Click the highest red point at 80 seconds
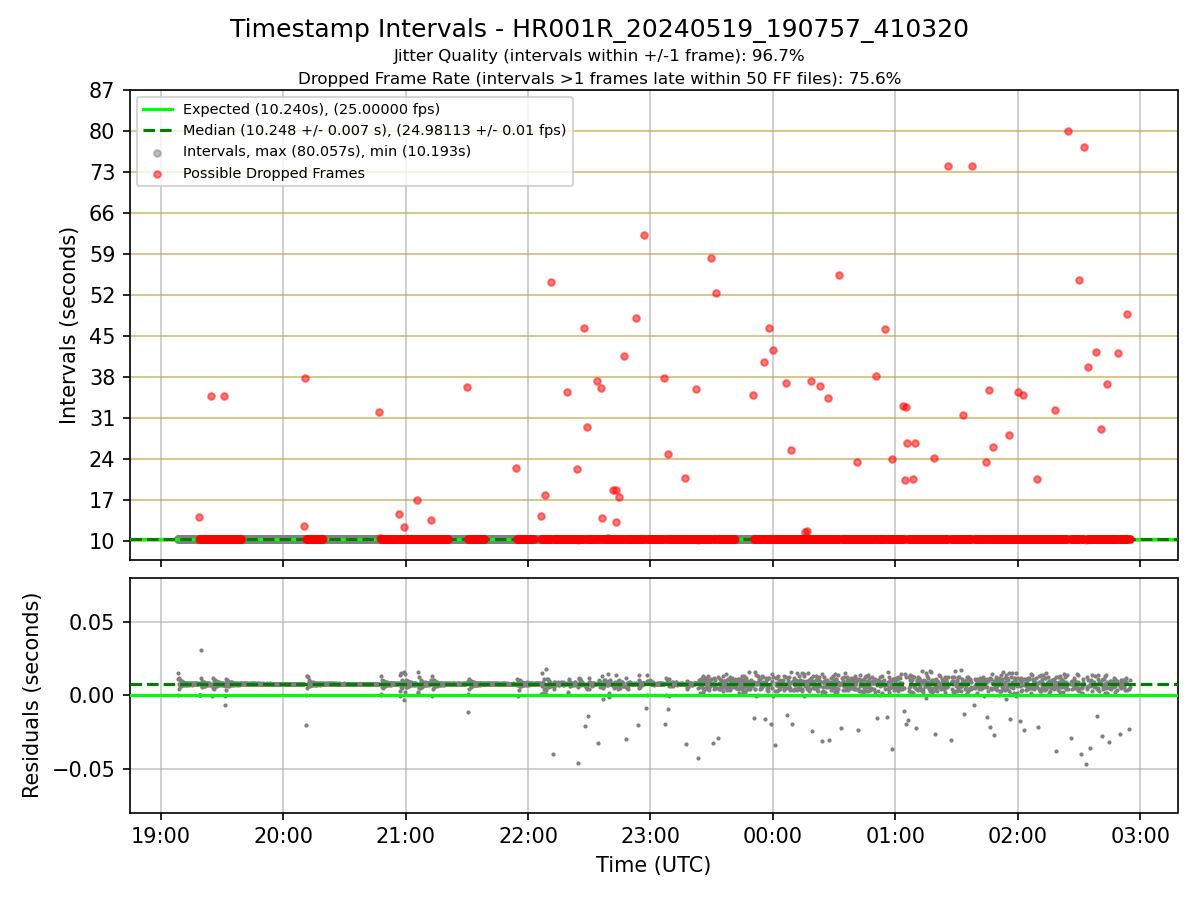Viewport: 1200px width, 900px height. coord(1068,131)
